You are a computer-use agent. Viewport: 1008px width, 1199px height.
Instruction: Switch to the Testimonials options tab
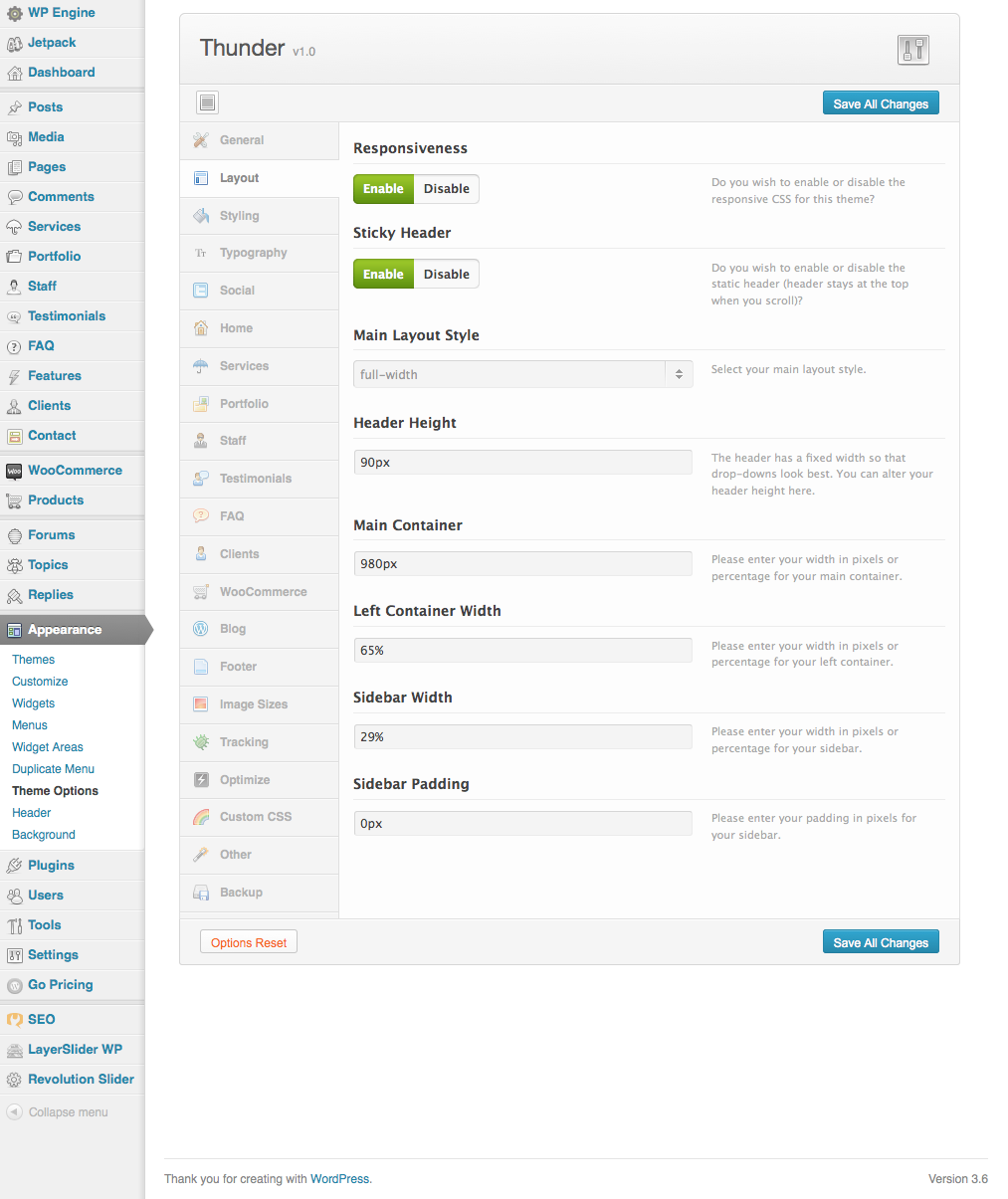[260, 479]
